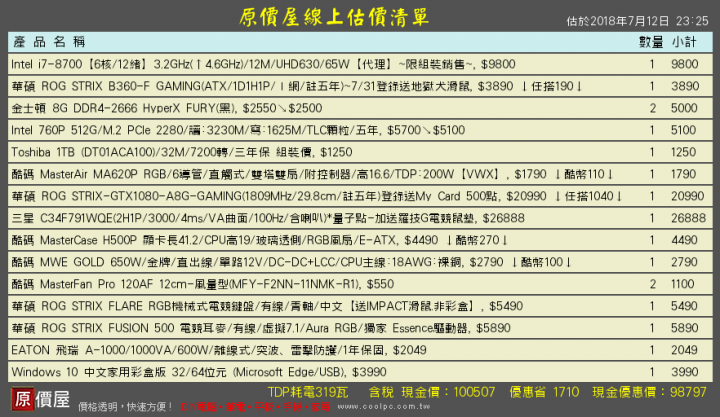The height and width of the screenshot is (417, 720).
Task: Click the 3890 subtotal value
Action: click(x=685, y=86)
